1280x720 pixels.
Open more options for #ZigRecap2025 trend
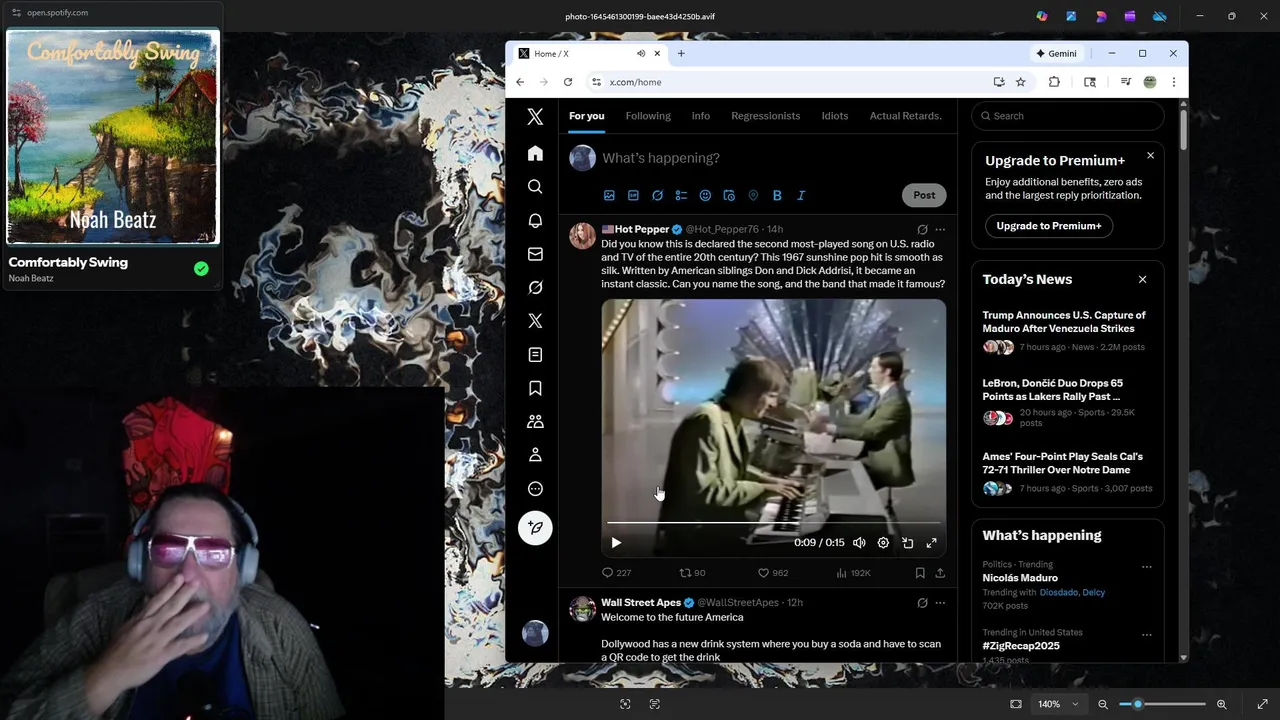(1146, 635)
